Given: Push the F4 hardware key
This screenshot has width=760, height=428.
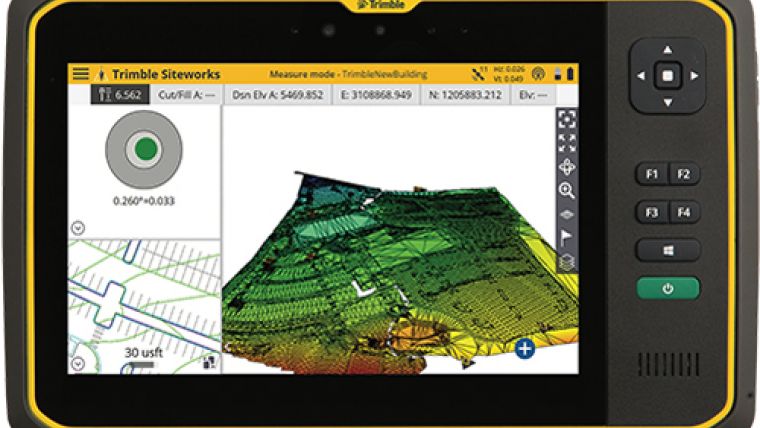Looking at the screenshot, I should pos(684,212).
